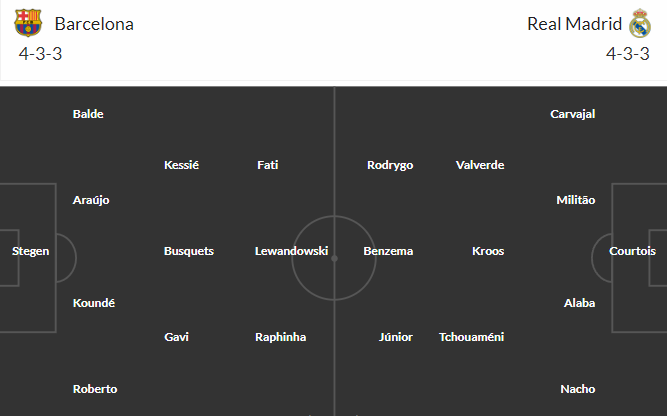
Task: Click Barcelona's 4-3-3 formation text
Action: (40, 54)
